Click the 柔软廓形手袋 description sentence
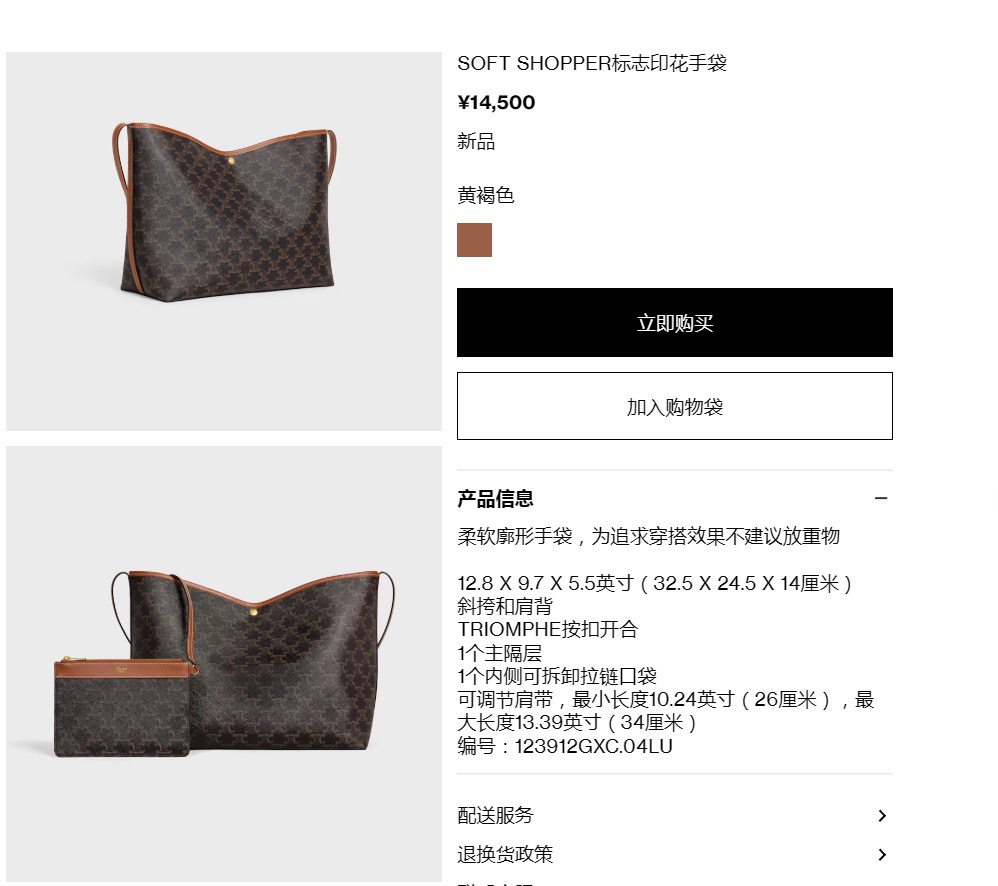This screenshot has width=998, height=886. pos(649,536)
